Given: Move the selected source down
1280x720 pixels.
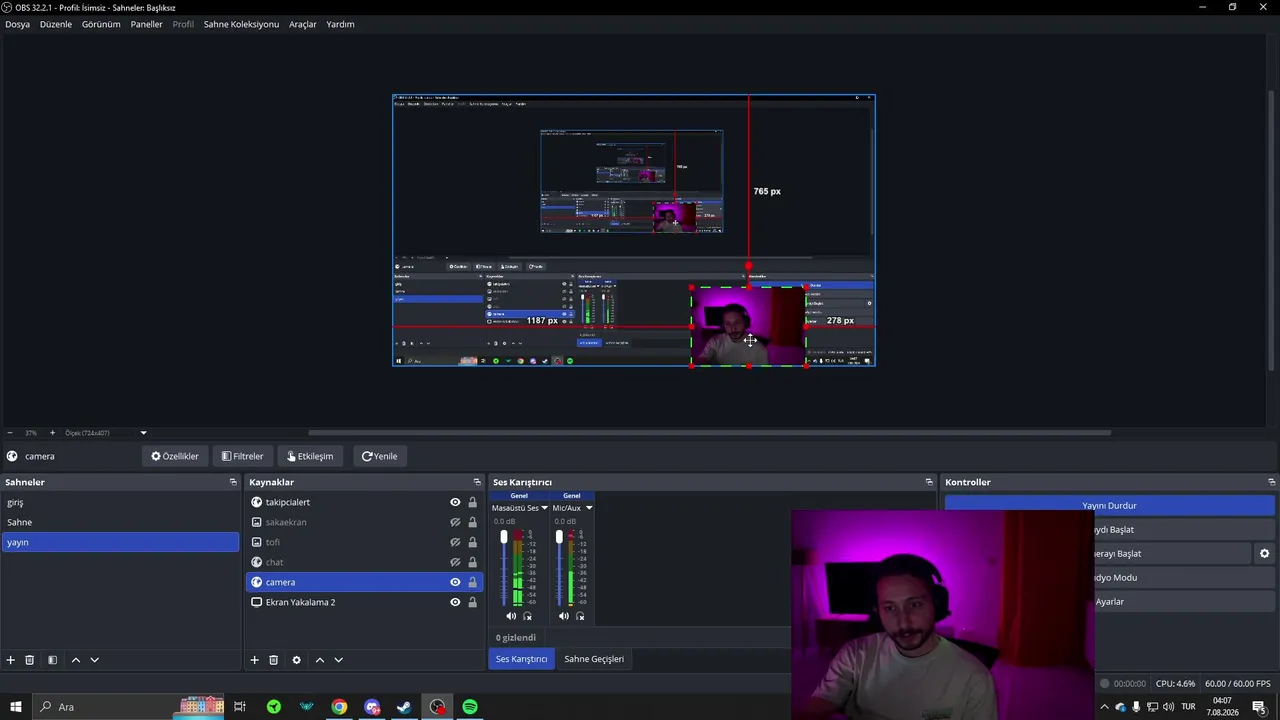Looking at the screenshot, I should (x=338, y=660).
